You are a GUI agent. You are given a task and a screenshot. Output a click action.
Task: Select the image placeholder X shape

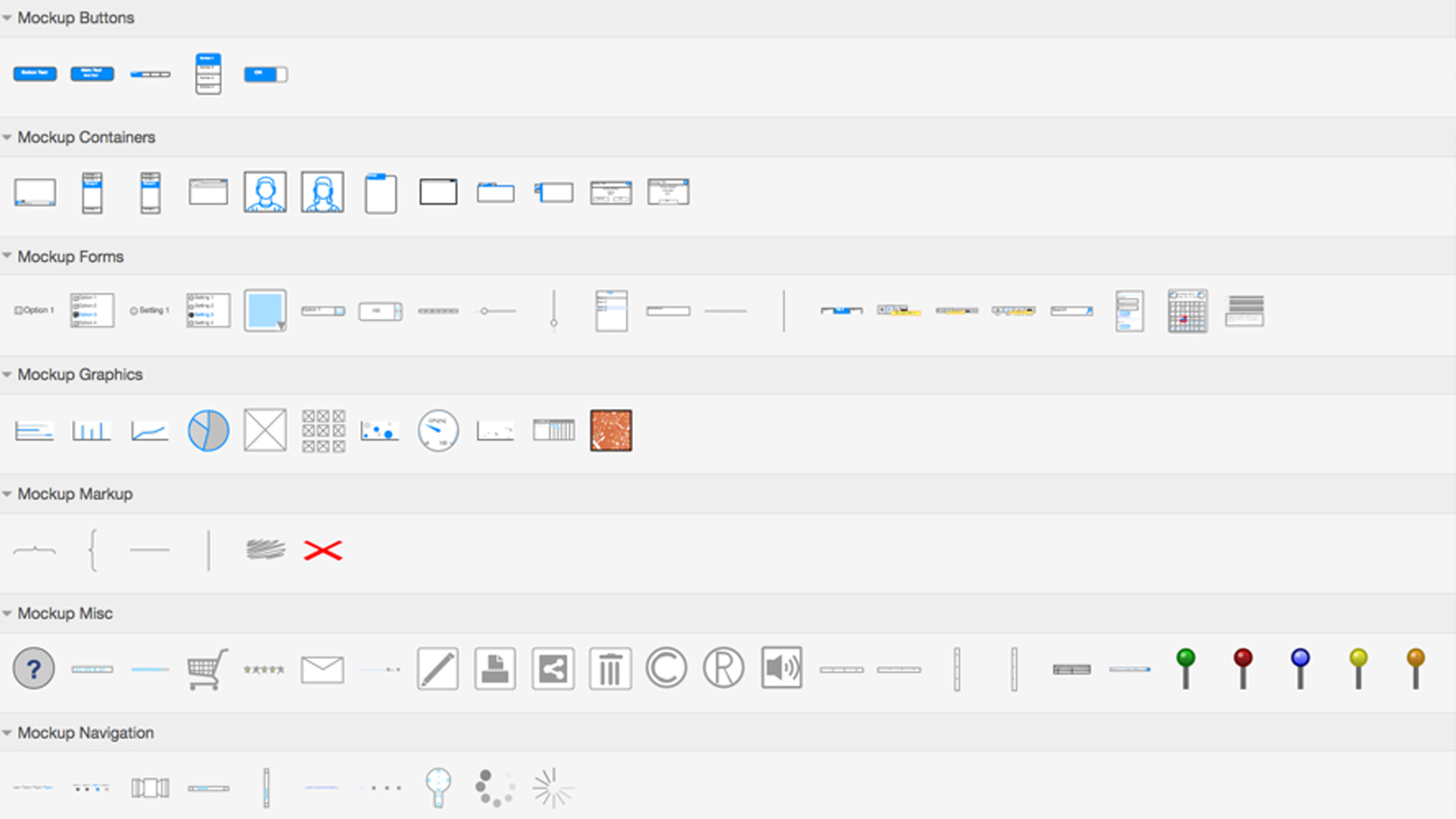coord(265,430)
